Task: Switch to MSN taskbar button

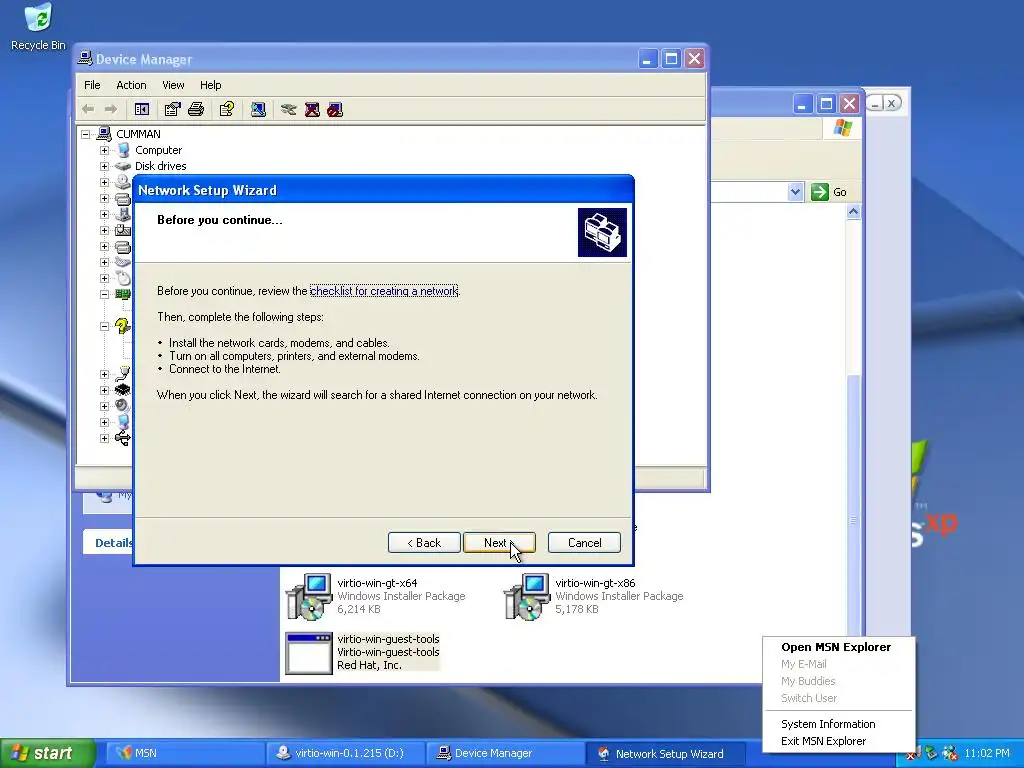Action: pyautogui.click(x=185, y=753)
